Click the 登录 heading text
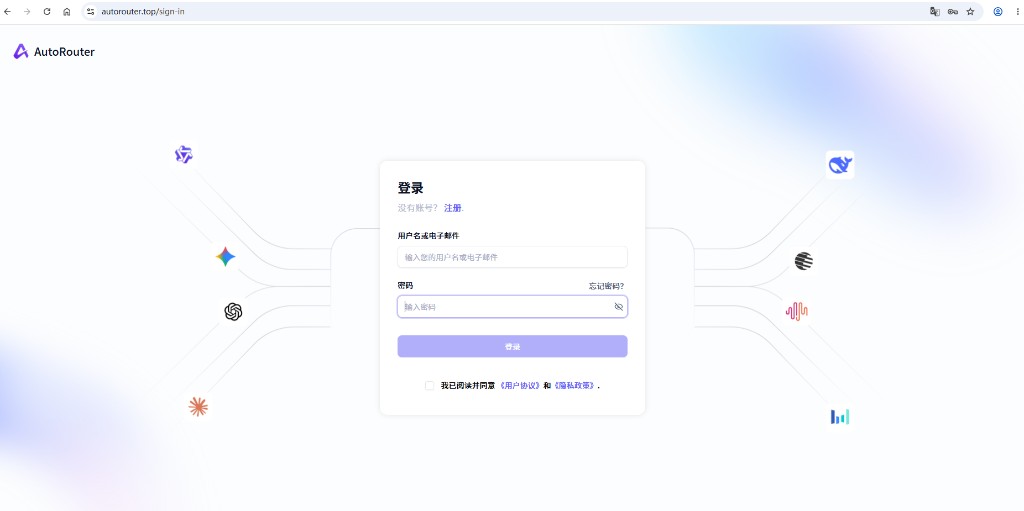The width and height of the screenshot is (1024, 511). pos(411,188)
